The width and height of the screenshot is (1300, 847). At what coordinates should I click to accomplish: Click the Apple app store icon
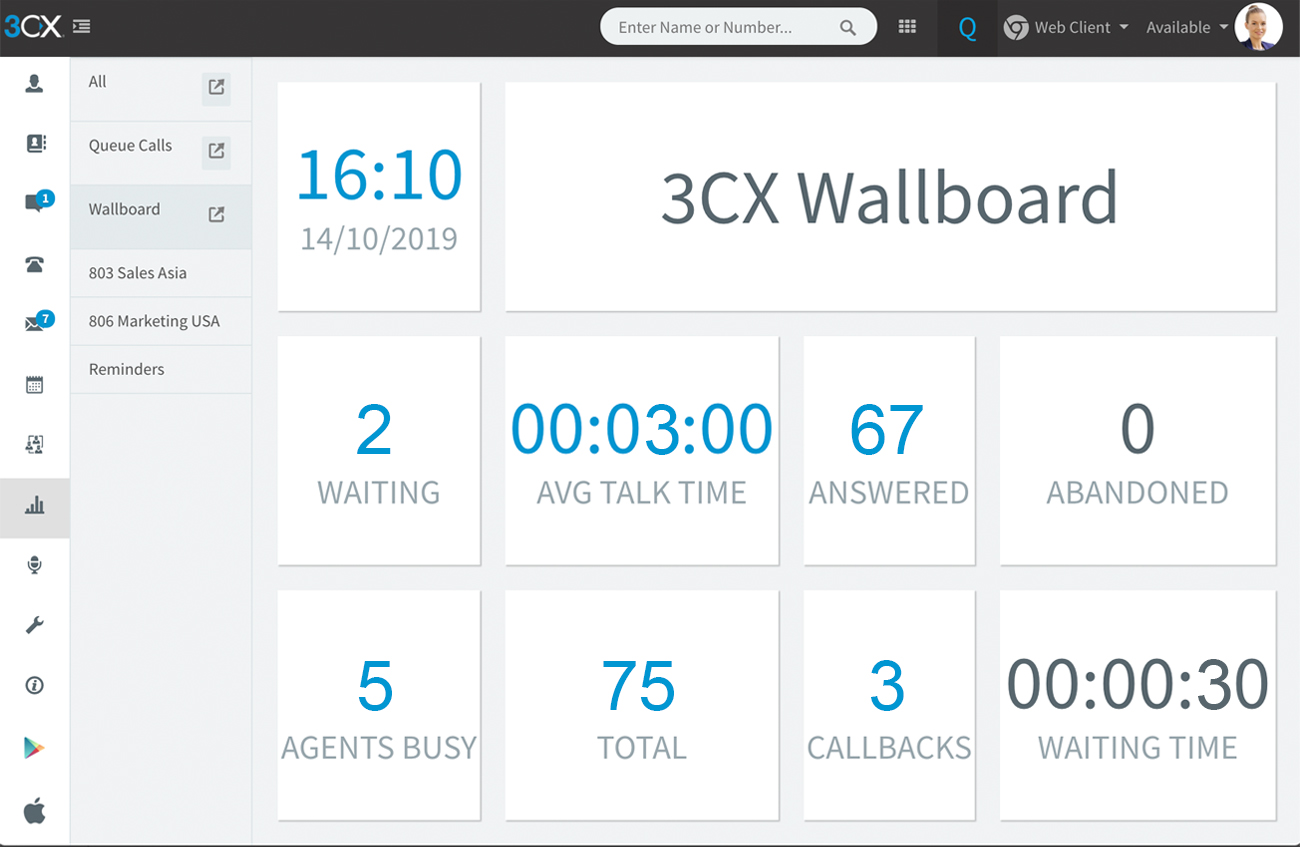click(x=35, y=810)
